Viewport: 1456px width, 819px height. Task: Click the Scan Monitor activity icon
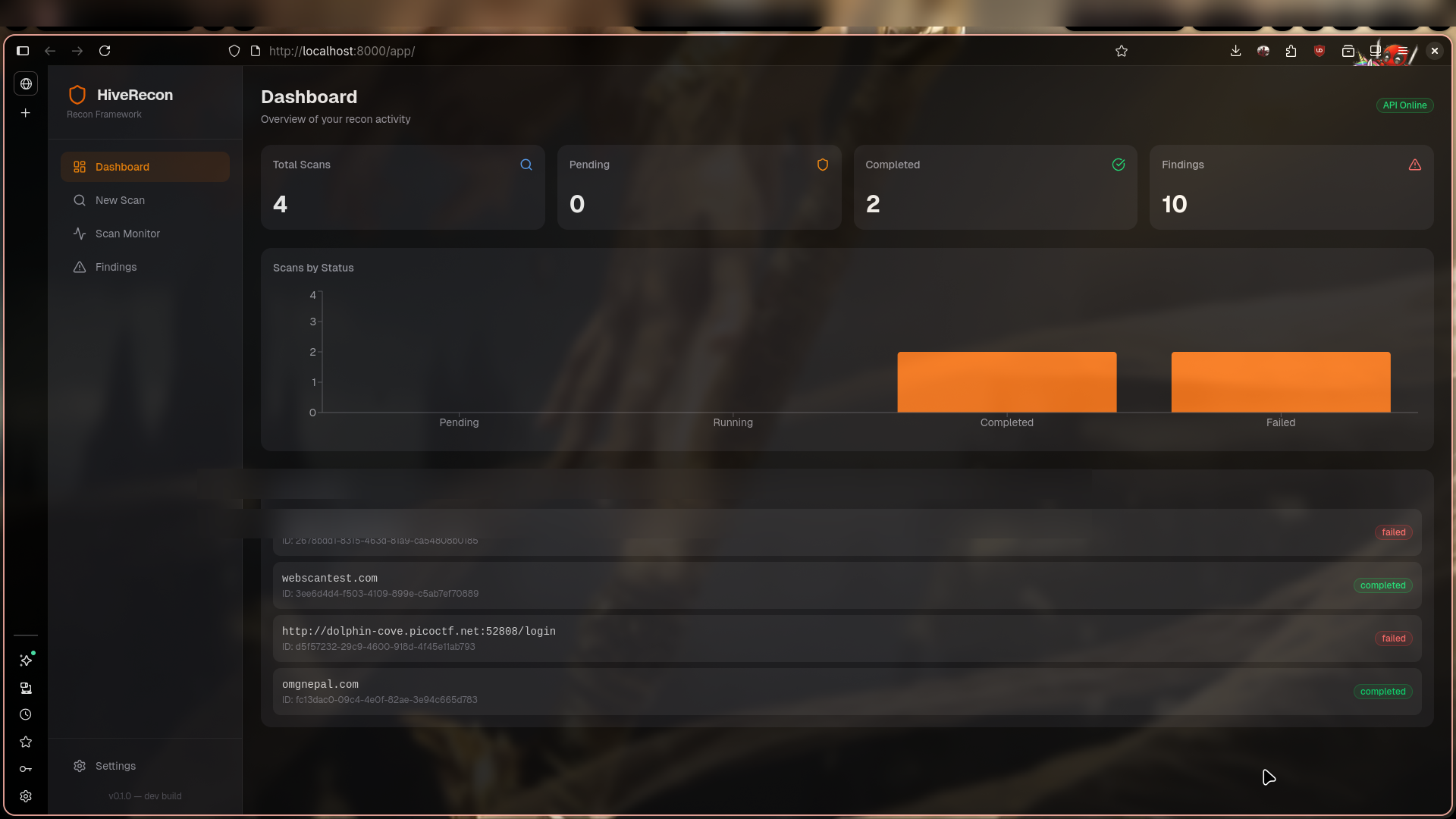pyautogui.click(x=80, y=234)
